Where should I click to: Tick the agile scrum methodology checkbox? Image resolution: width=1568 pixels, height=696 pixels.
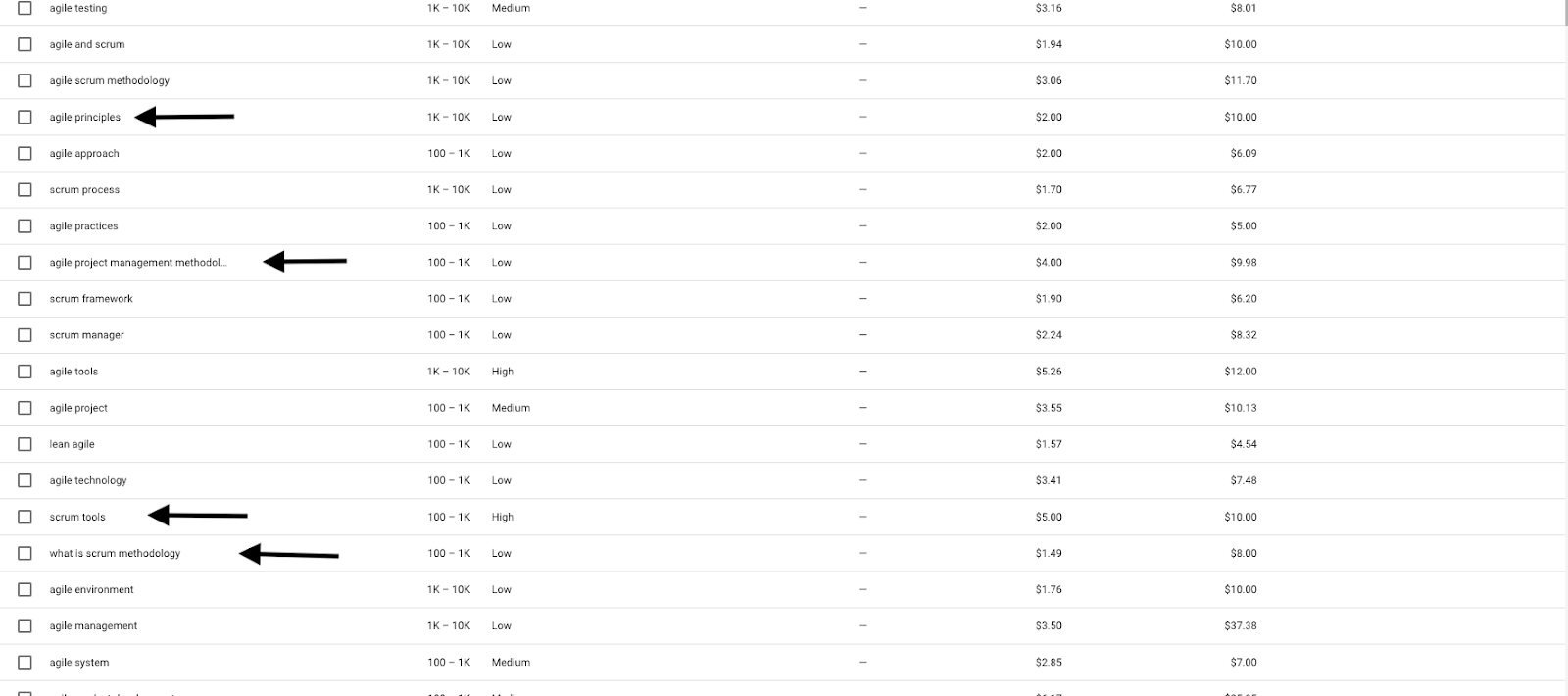coord(24,80)
